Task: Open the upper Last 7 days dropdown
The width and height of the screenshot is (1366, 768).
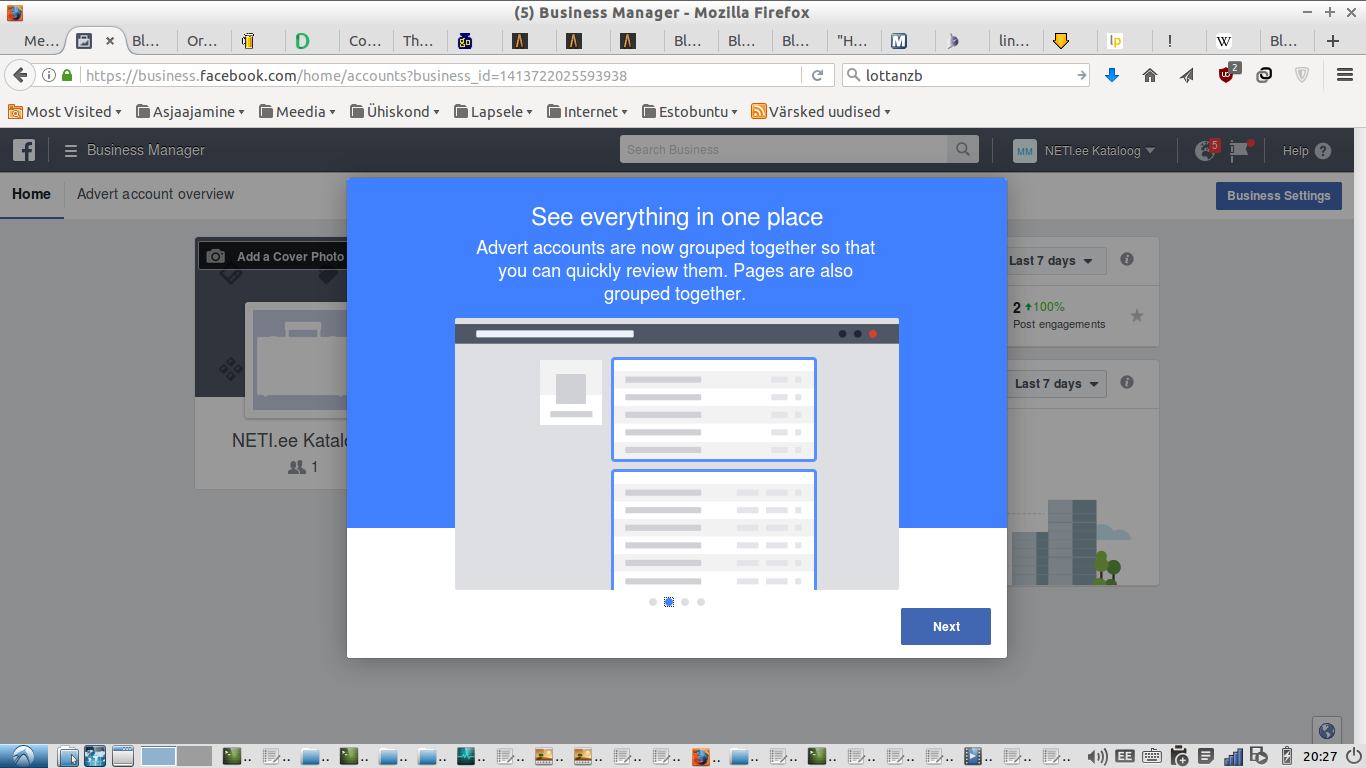Action: click(1054, 261)
